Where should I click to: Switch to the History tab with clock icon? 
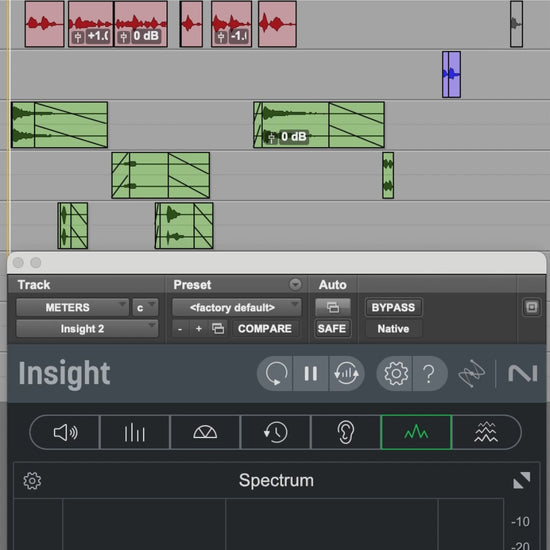pyautogui.click(x=275, y=432)
